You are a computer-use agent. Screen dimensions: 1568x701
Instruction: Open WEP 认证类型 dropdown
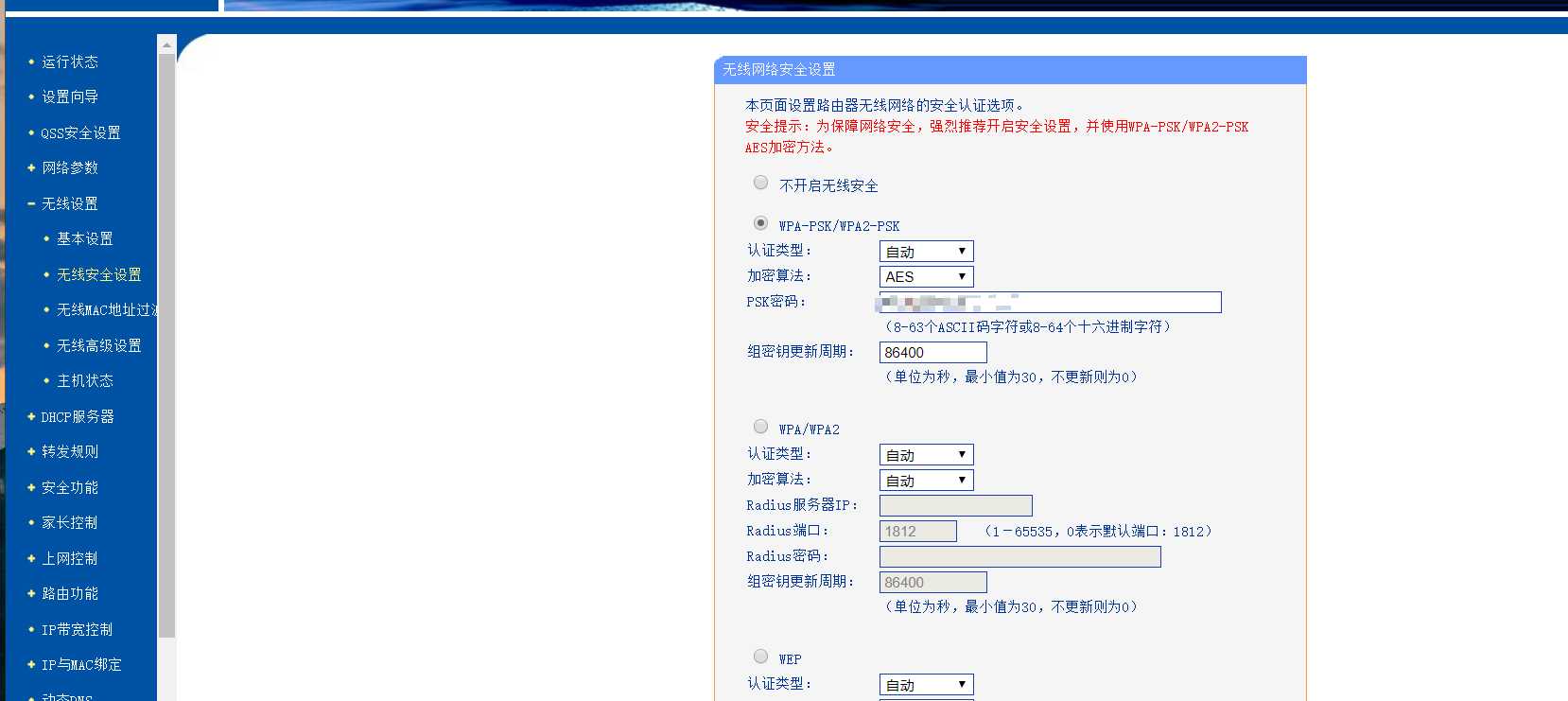(x=926, y=685)
